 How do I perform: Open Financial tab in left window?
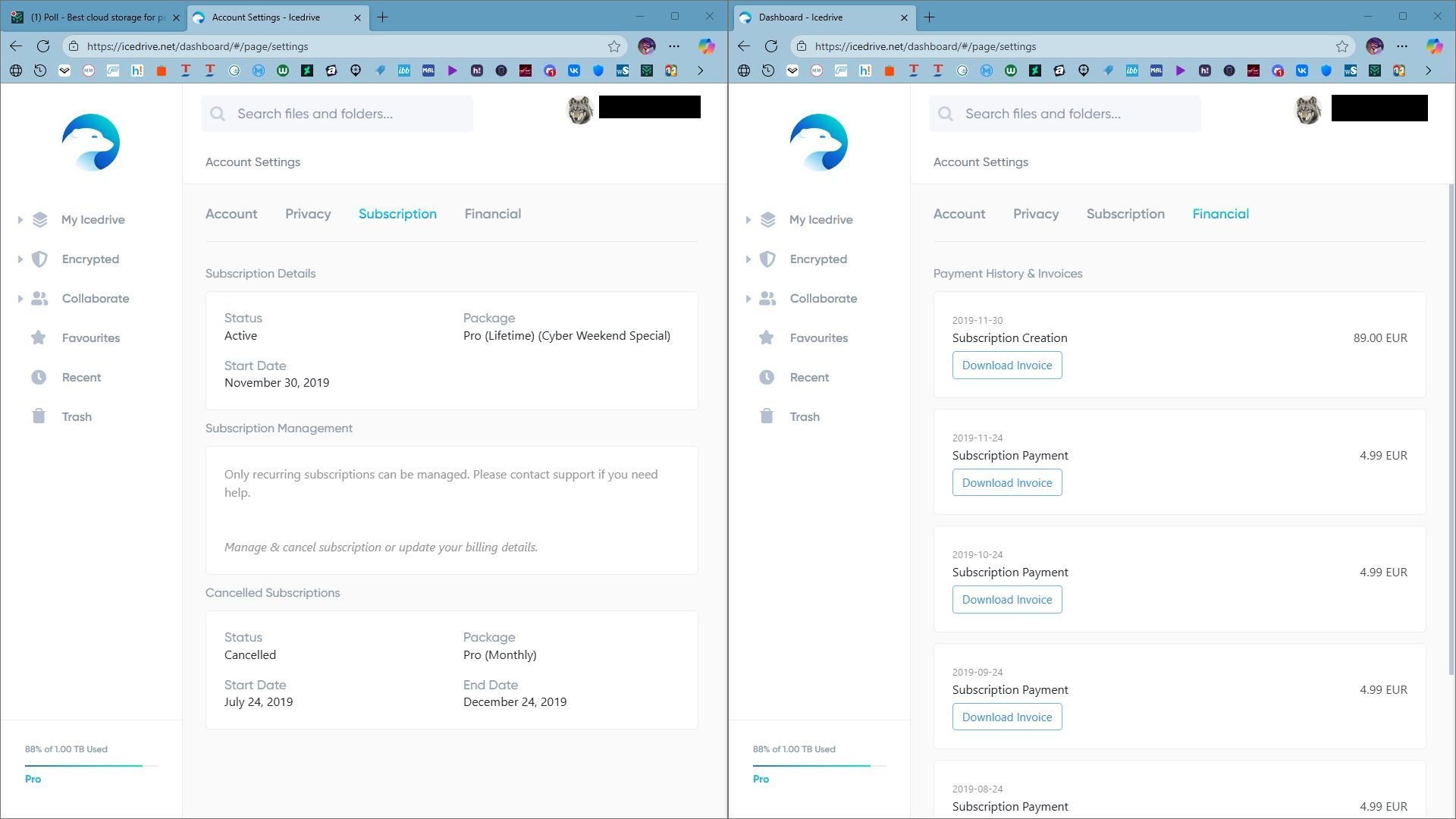pos(493,214)
